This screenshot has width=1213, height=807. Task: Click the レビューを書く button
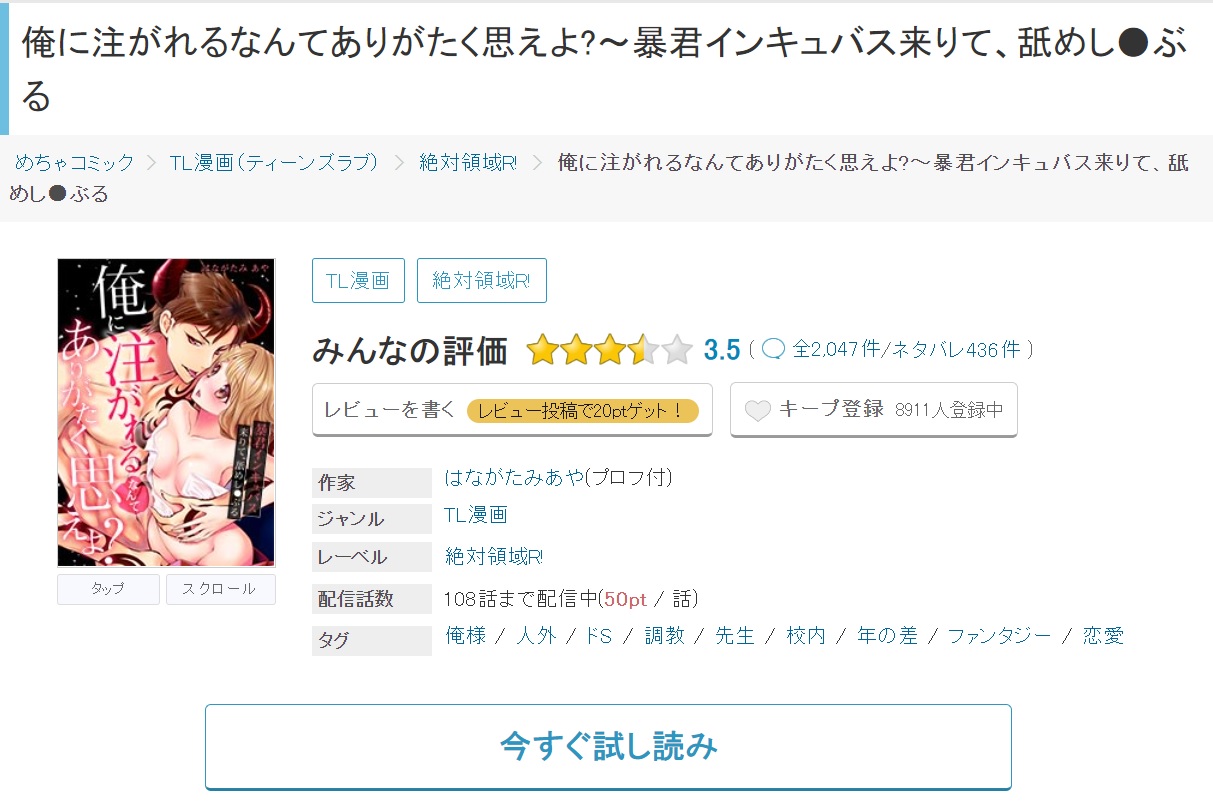[512, 409]
